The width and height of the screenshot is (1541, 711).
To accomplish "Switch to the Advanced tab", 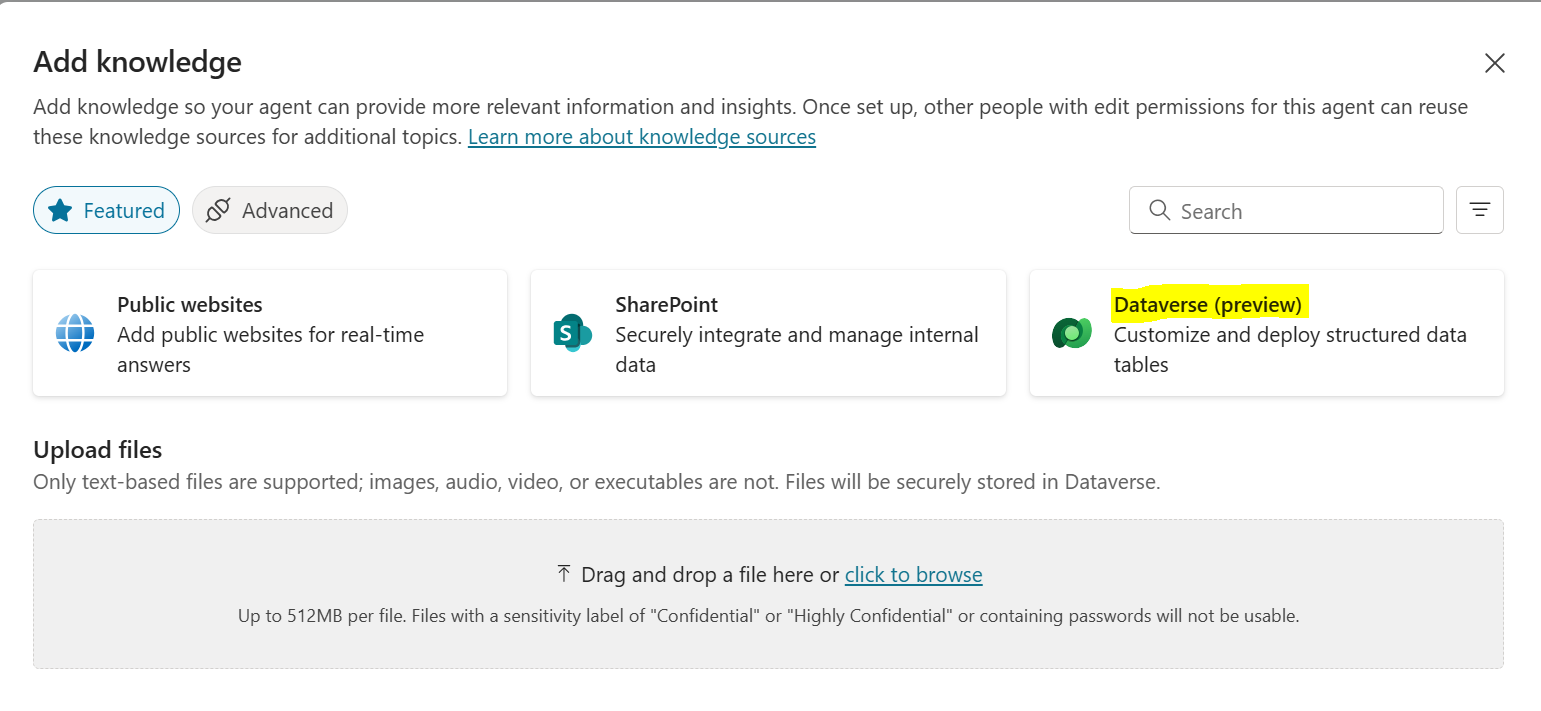I will (x=270, y=210).
